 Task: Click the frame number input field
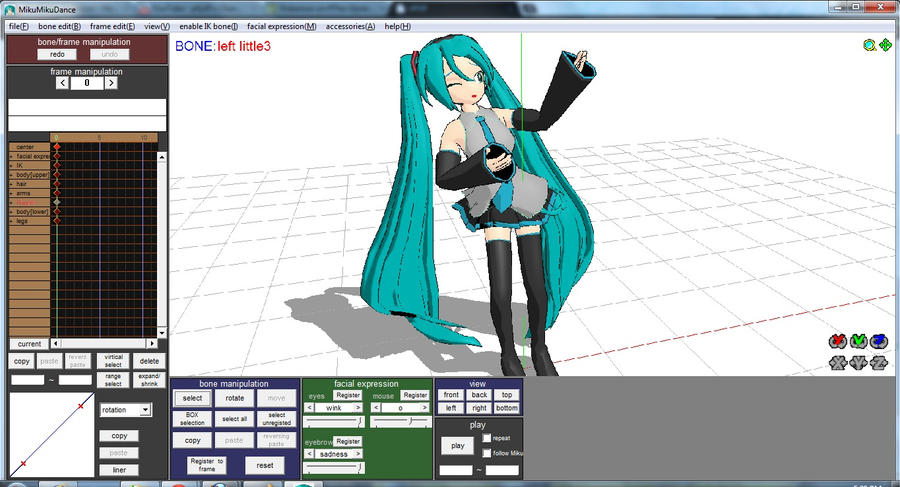87,83
